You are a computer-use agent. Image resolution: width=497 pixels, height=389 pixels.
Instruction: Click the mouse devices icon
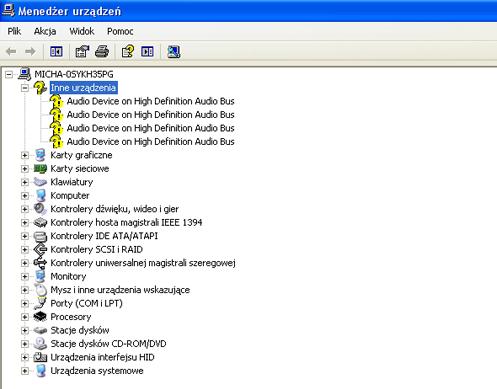40,290
